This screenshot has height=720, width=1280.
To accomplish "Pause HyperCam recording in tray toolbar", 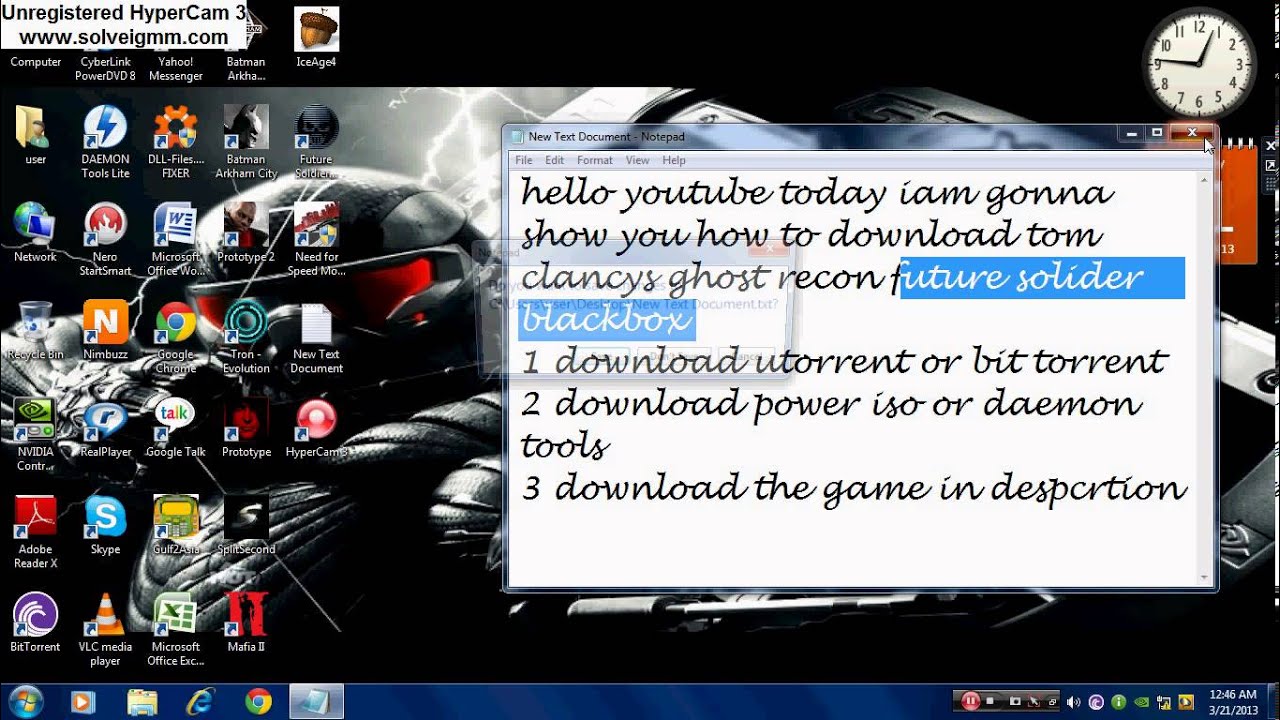I will pos(970,701).
